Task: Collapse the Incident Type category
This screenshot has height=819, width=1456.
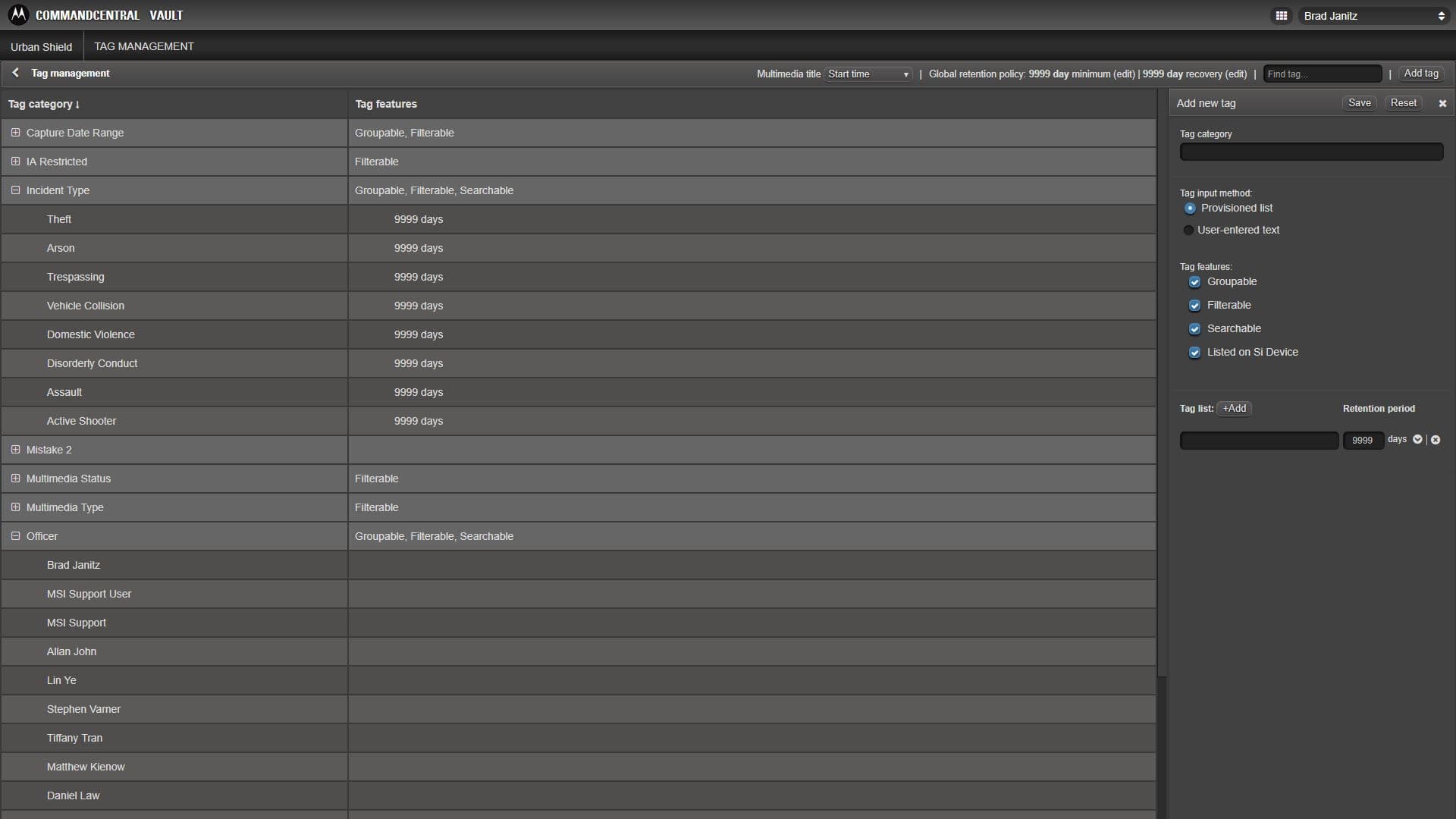Action: [15, 190]
